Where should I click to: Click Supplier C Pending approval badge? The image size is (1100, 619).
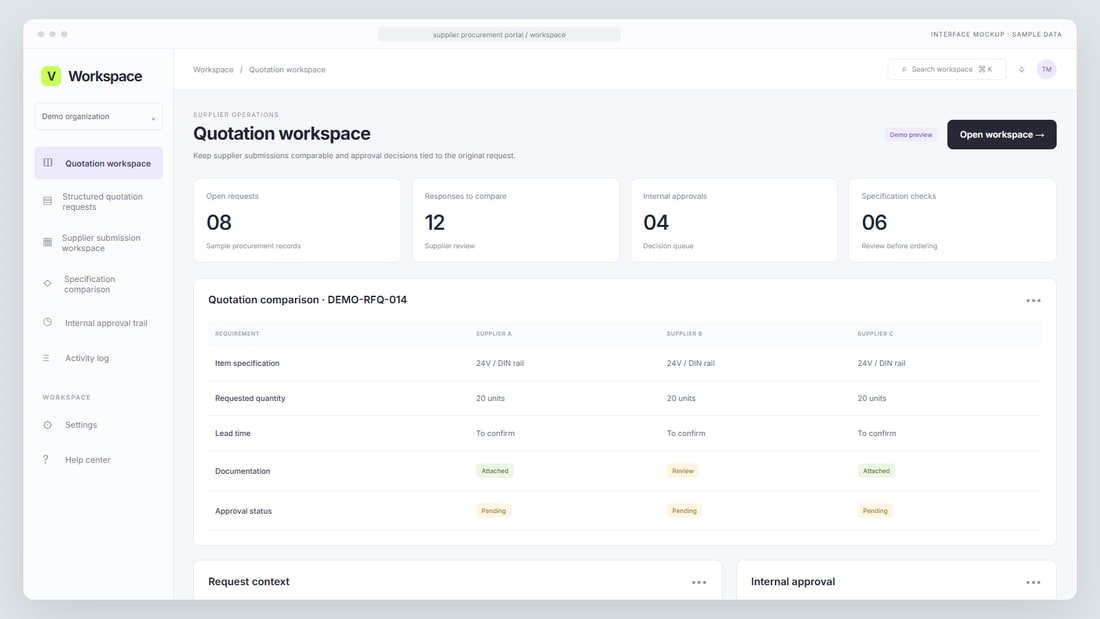(875, 511)
